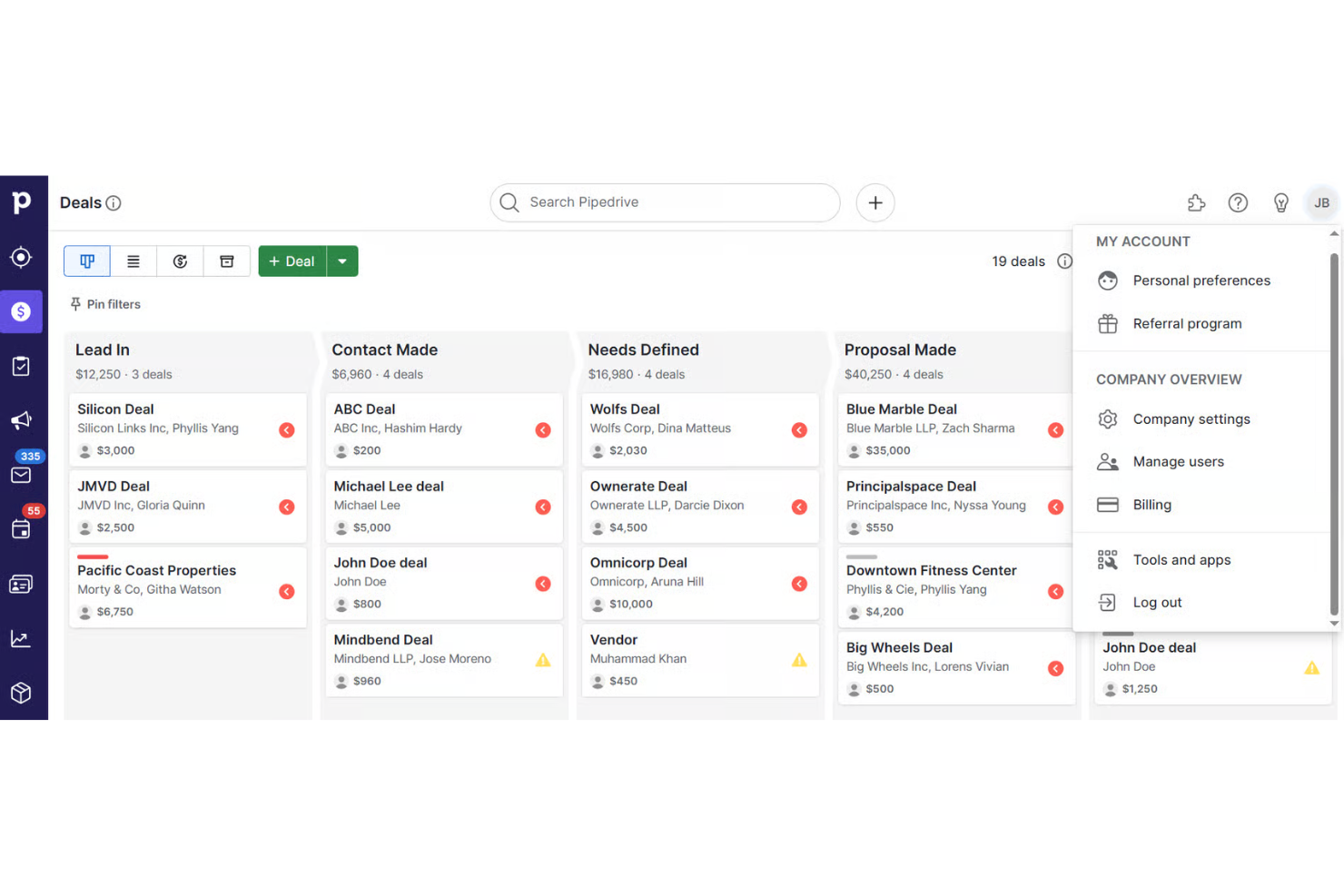Open Projects clipboard icon in sidebar

(21, 367)
